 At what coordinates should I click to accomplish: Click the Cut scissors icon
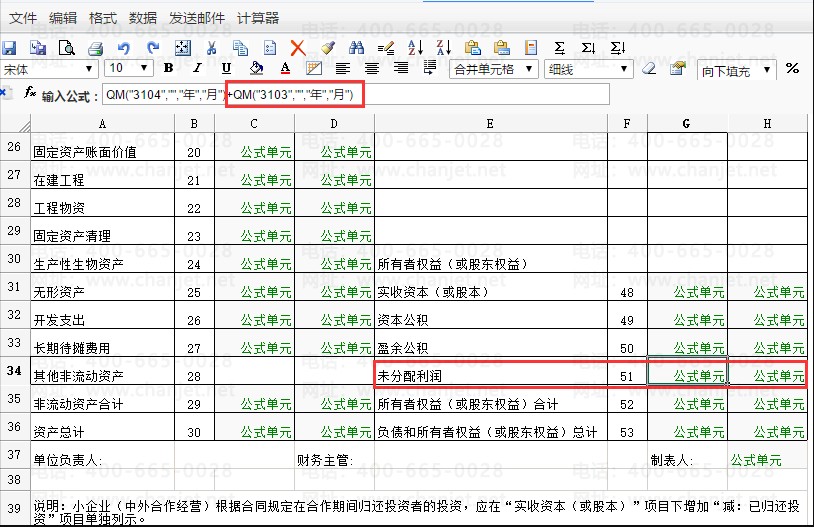pos(211,48)
